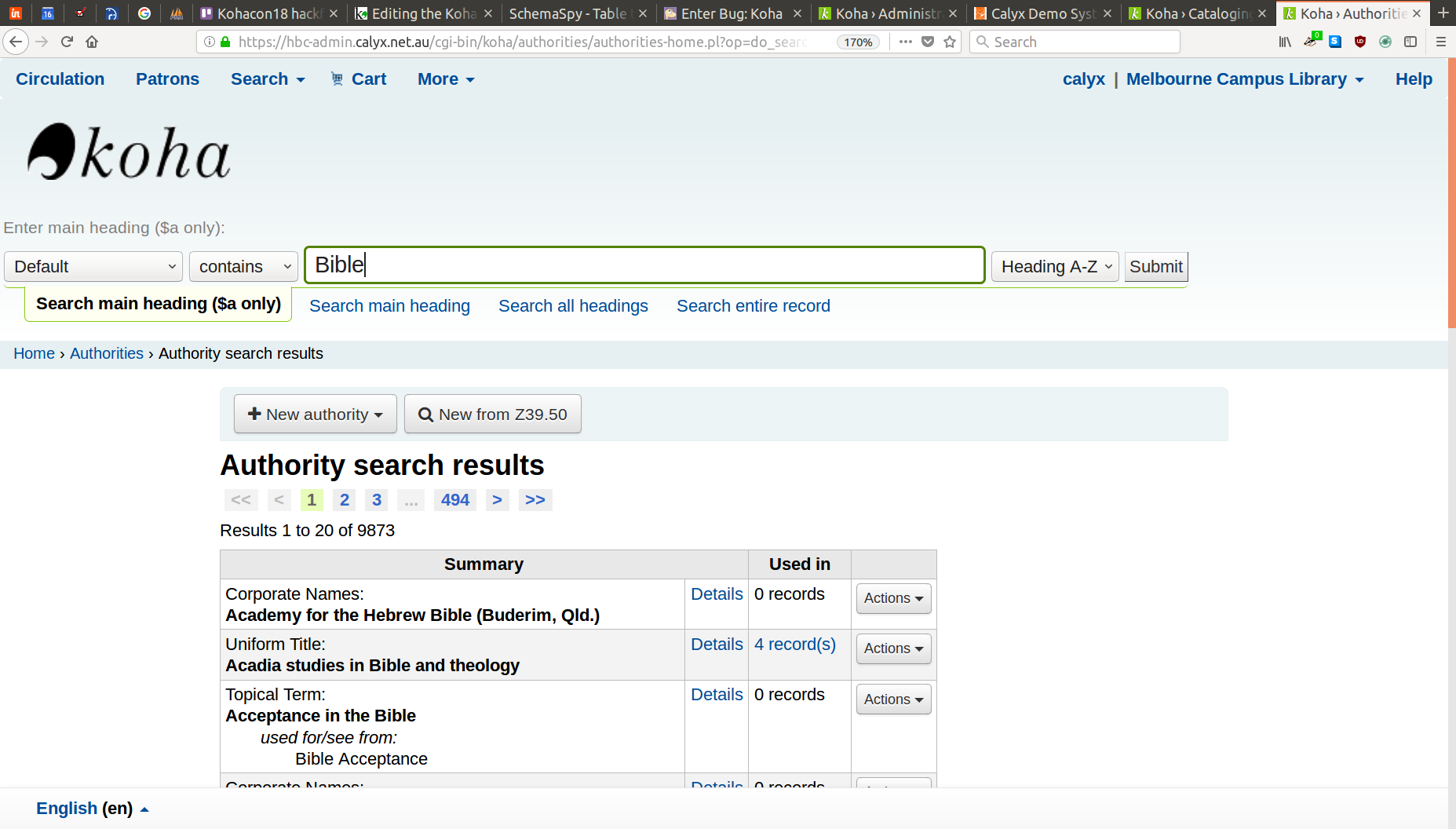Click the Koha logo
This screenshot has height=829, width=1456.
(129, 152)
